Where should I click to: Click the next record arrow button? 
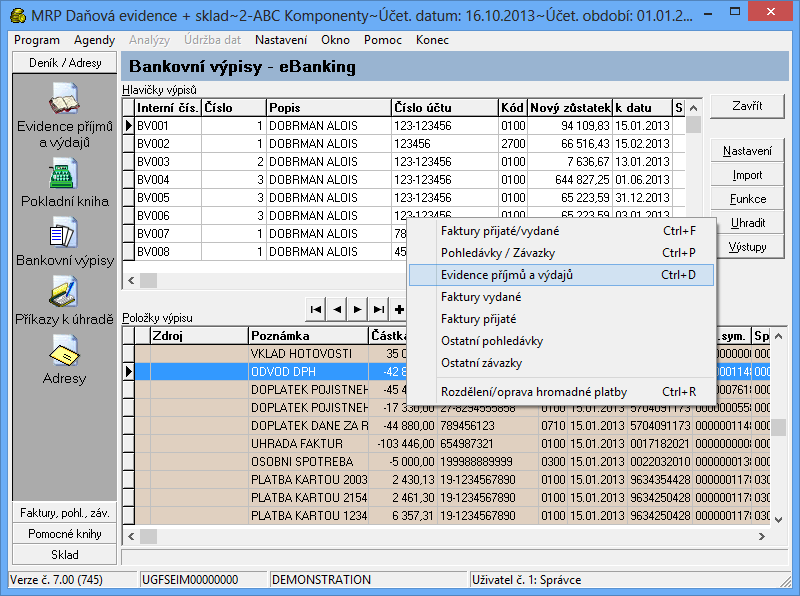(x=358, y=308)
